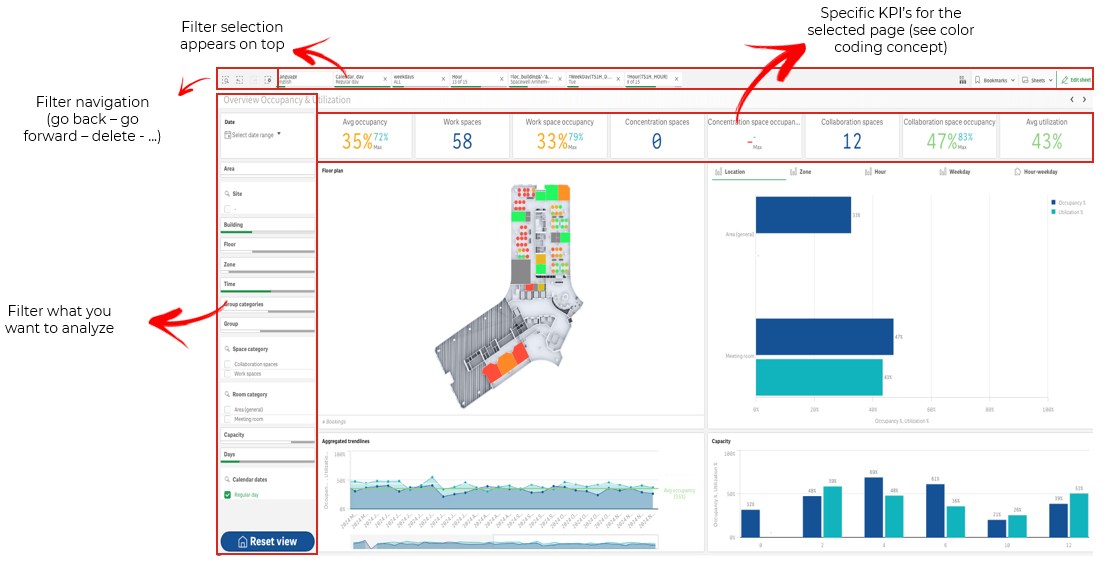The image size is (1106, 570).
Task: Click the # Bookings label under floor plan
Action: (334, 422)
